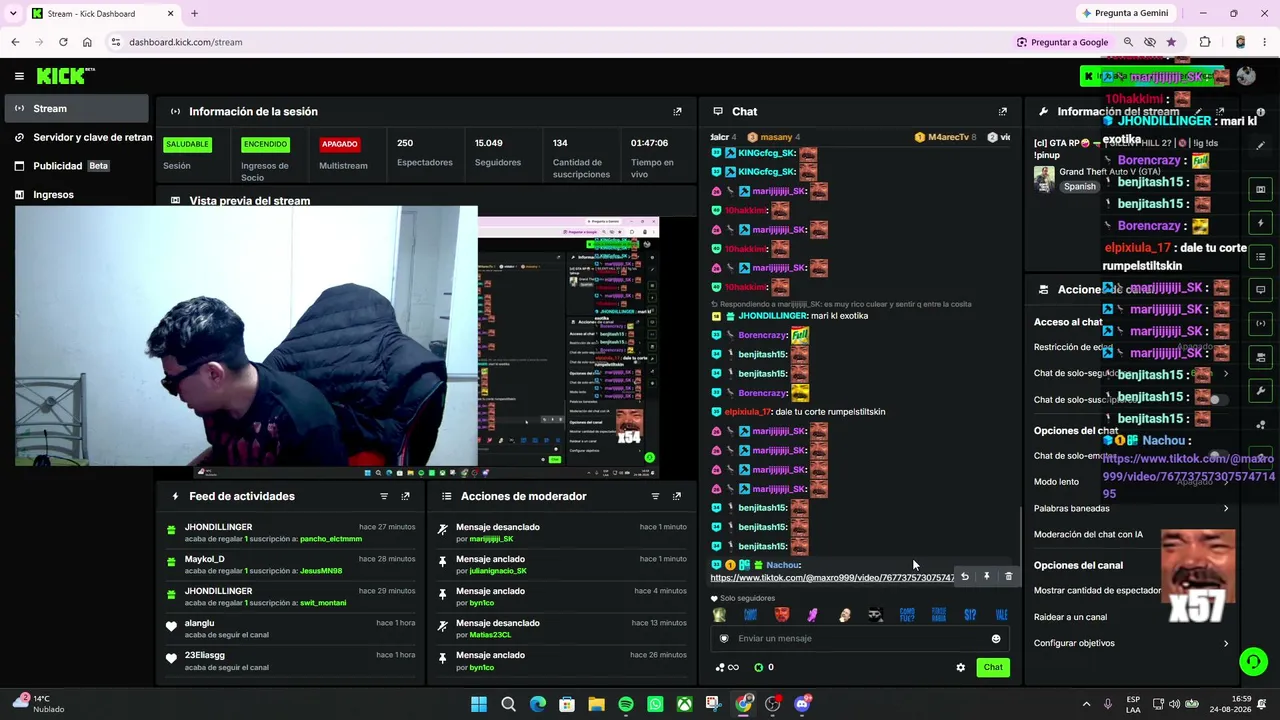Click JHONDILLINGER 'hace 27 minutos' activity entry
This screenshot has height=720, width=1280.
293,533
